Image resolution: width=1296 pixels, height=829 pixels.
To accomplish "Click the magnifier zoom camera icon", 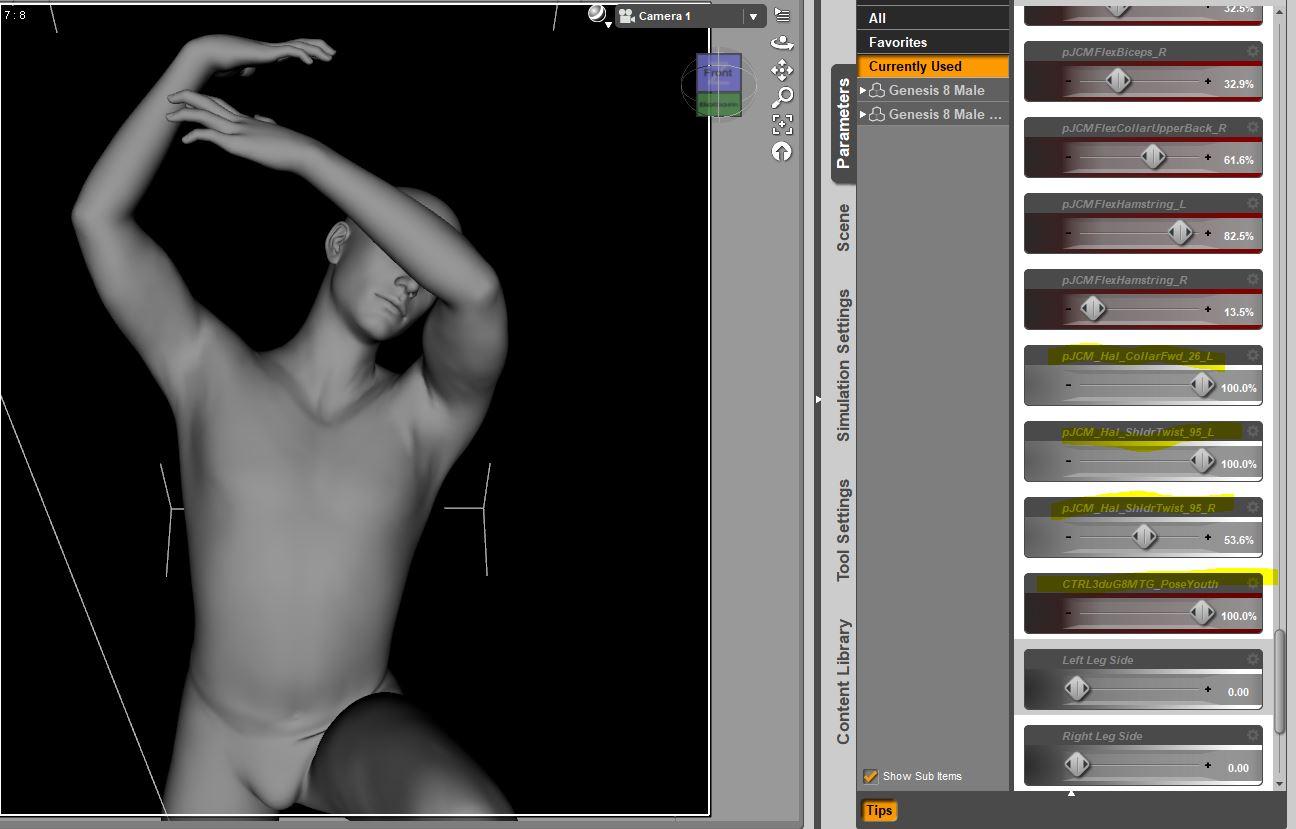I will [x=782, y=97].
